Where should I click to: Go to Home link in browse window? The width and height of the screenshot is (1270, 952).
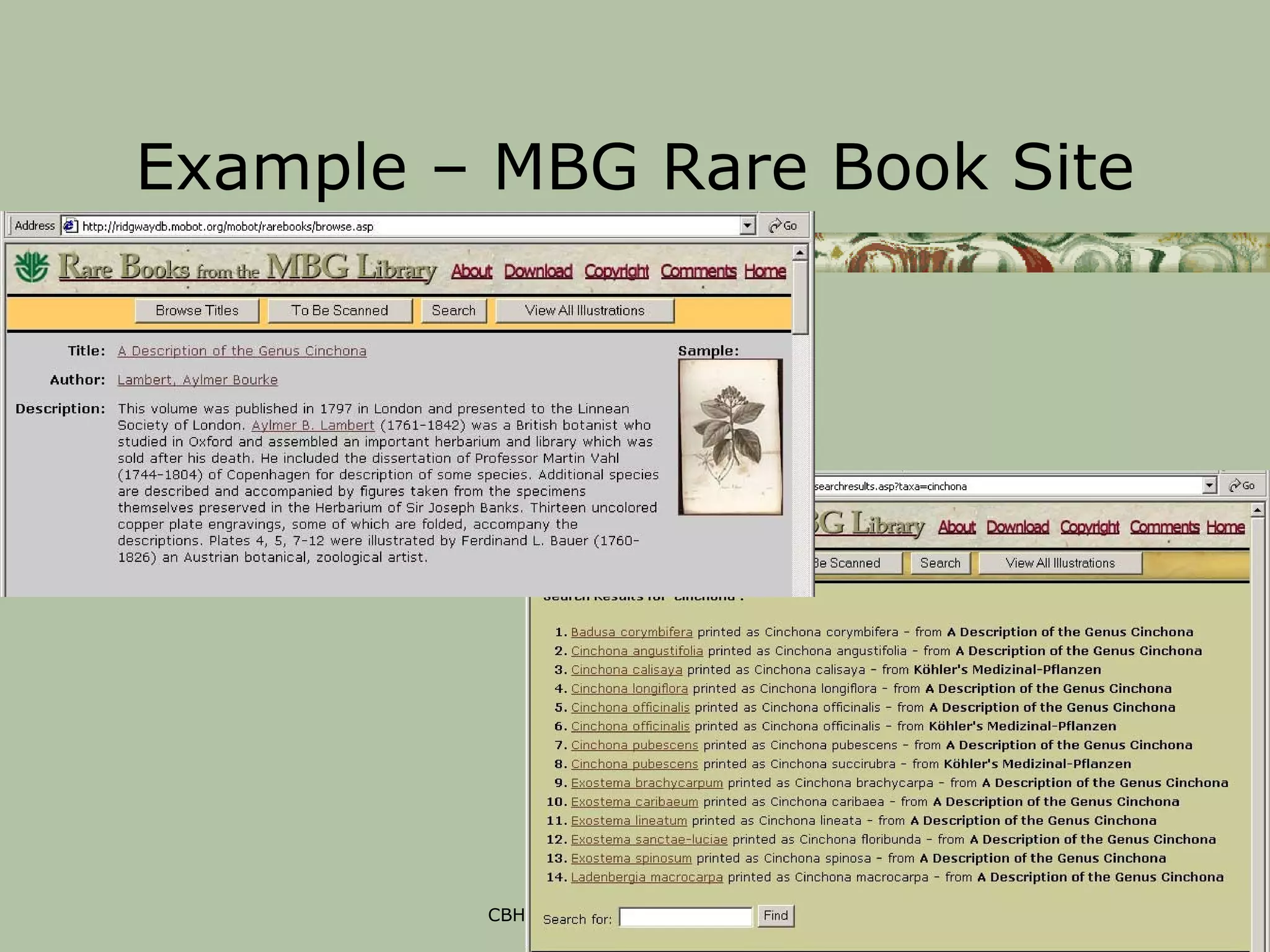tap(765, 271)
